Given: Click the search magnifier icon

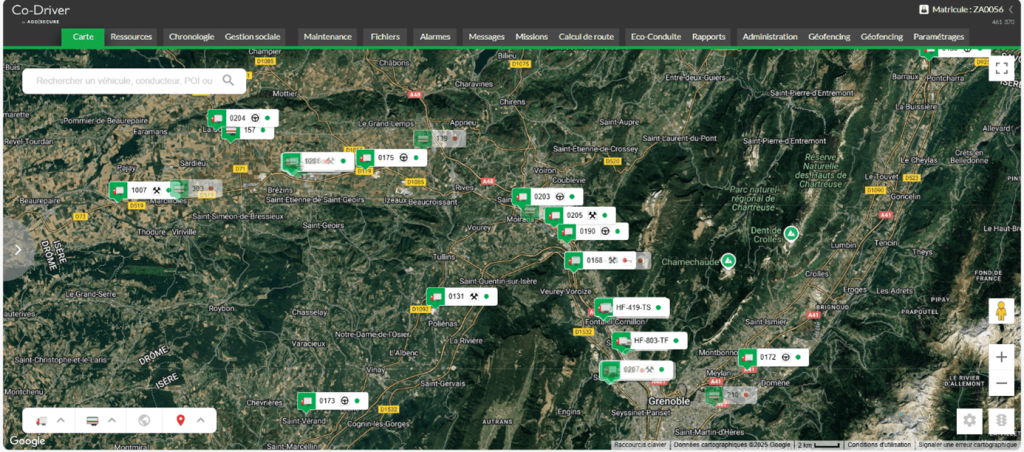Looking at the screenshot, I should (229, 80).
